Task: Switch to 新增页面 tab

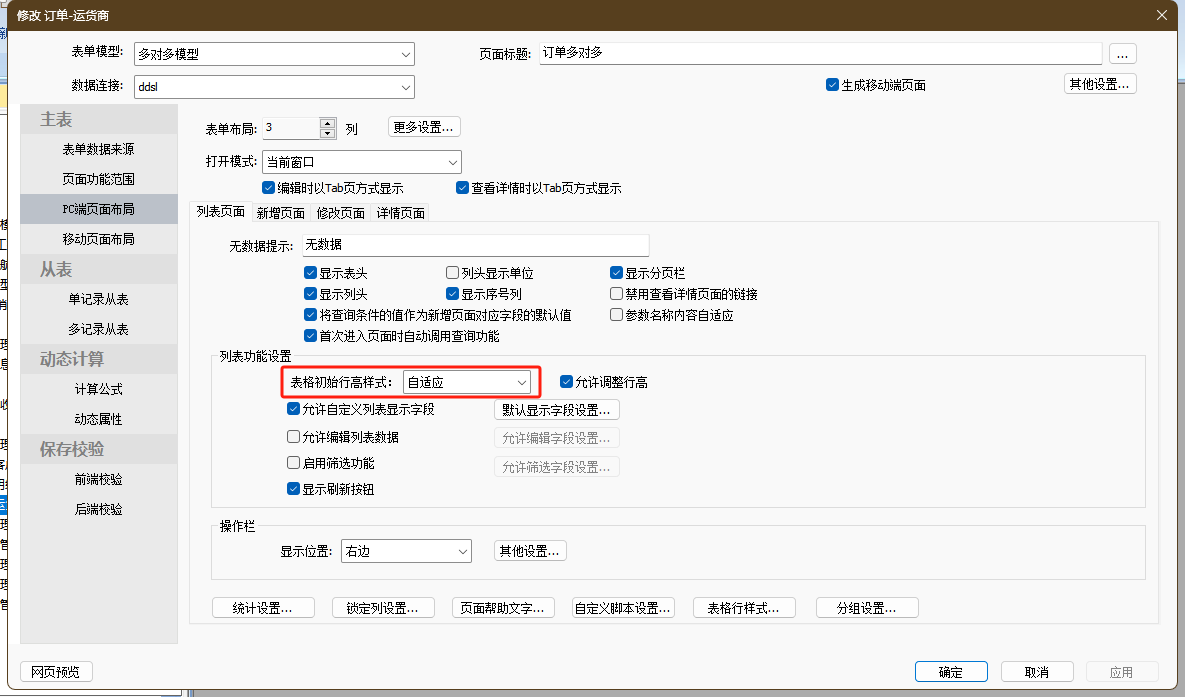Action: (x=280, y=213)
